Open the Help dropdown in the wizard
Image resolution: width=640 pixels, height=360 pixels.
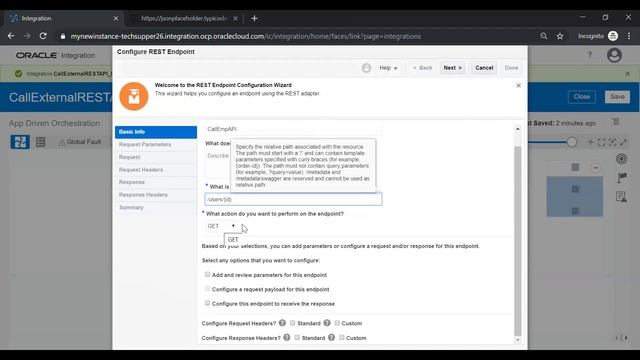(x=388, y=68)
